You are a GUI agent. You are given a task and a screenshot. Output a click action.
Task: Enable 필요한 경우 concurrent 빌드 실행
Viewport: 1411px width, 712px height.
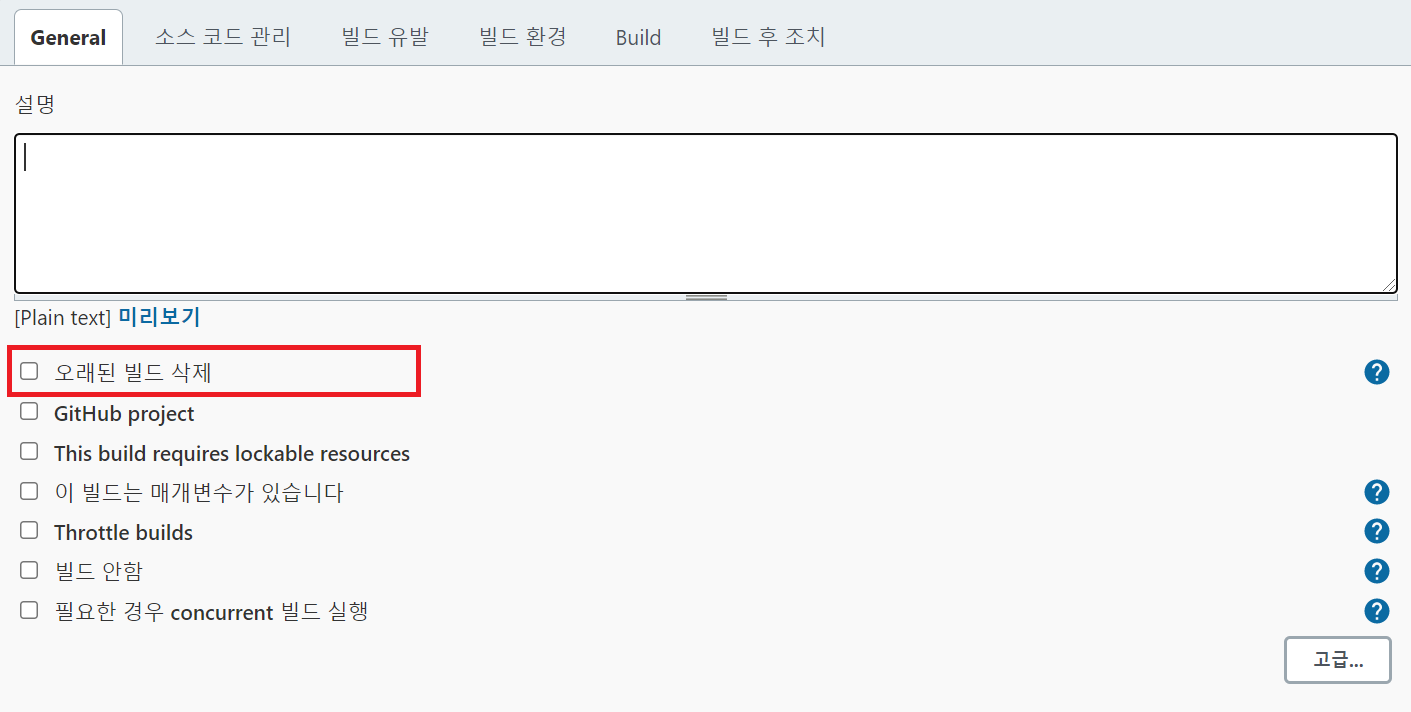(28, 610)
